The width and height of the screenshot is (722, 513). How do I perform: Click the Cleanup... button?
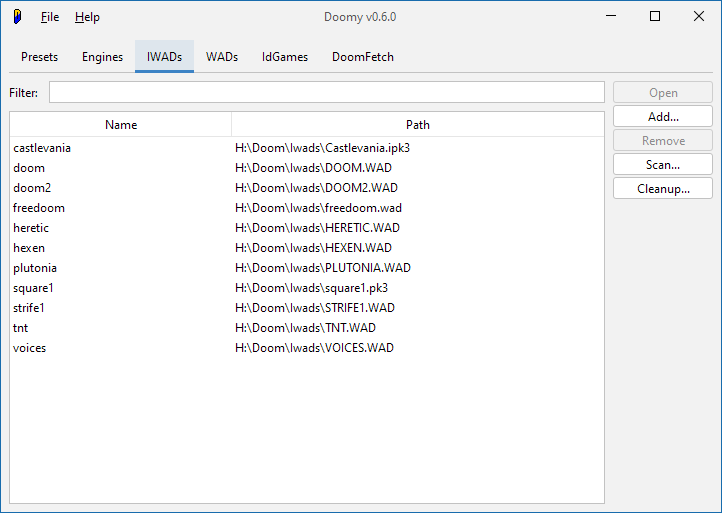coord(662,189)
